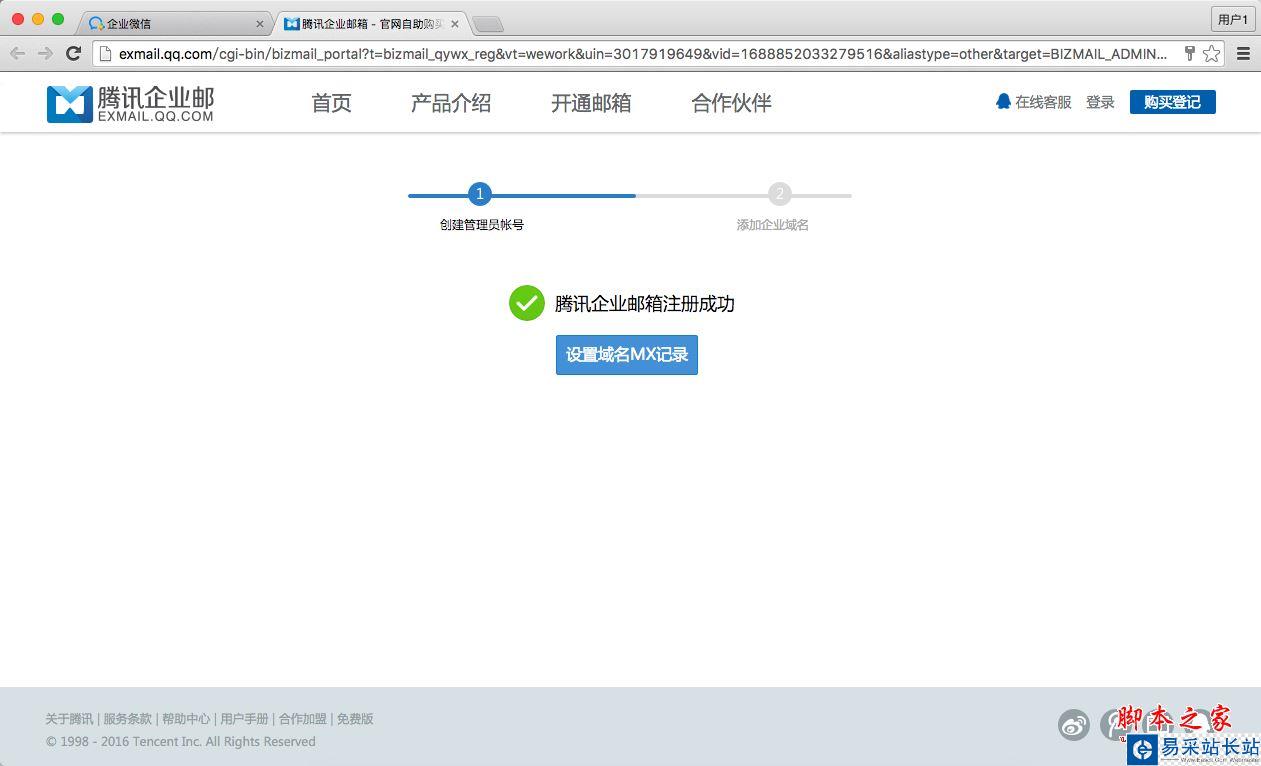Click the 添加企业域名 step label
Screen dimensions: 1261x766
click(773, 225)
